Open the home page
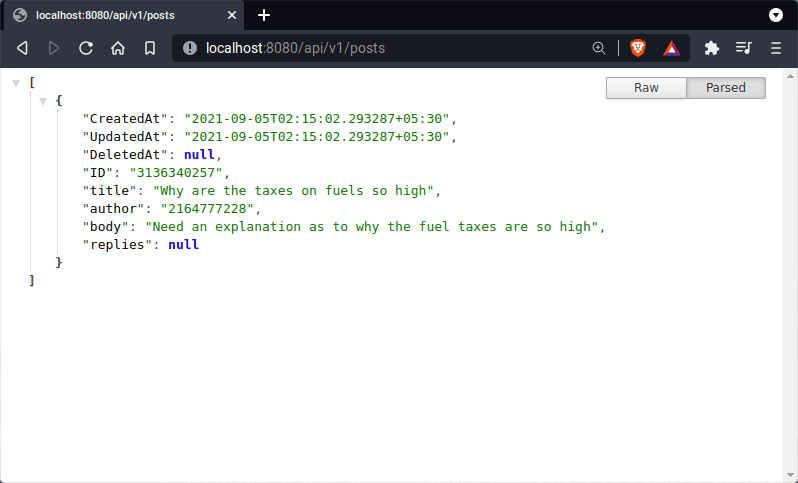Viewport: 798px width, 483px height. click(118, 48)
